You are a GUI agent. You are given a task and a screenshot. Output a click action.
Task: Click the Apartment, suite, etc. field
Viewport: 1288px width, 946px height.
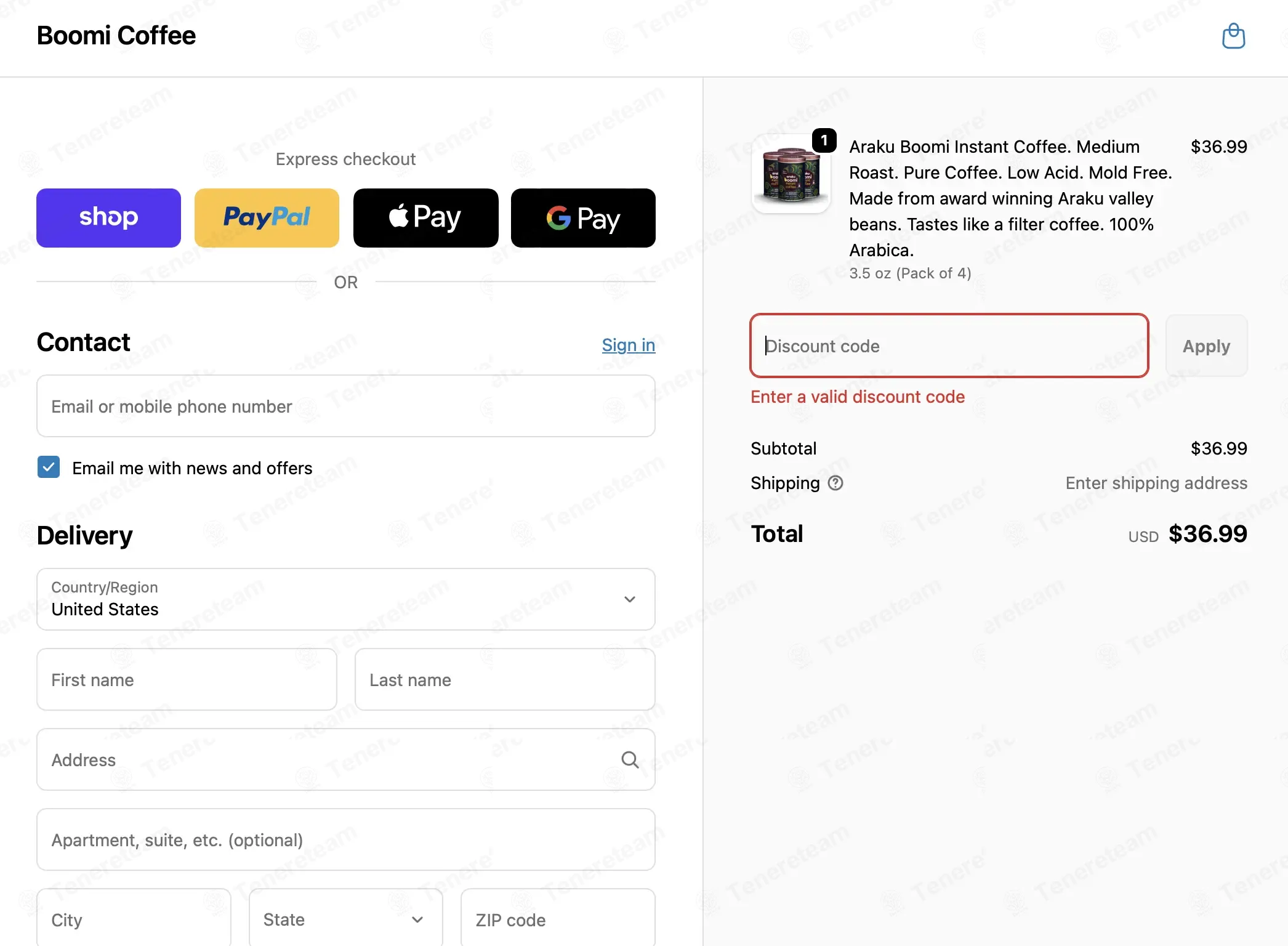[345, 839]
